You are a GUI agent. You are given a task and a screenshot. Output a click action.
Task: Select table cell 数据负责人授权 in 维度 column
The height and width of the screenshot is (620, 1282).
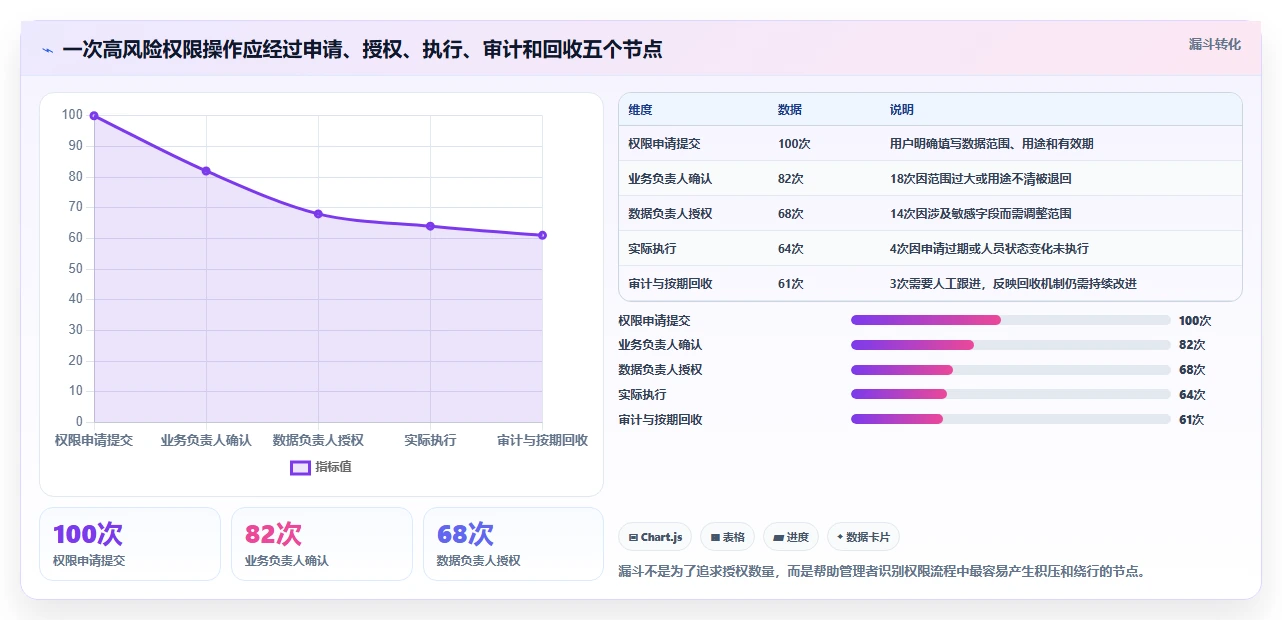670,214
